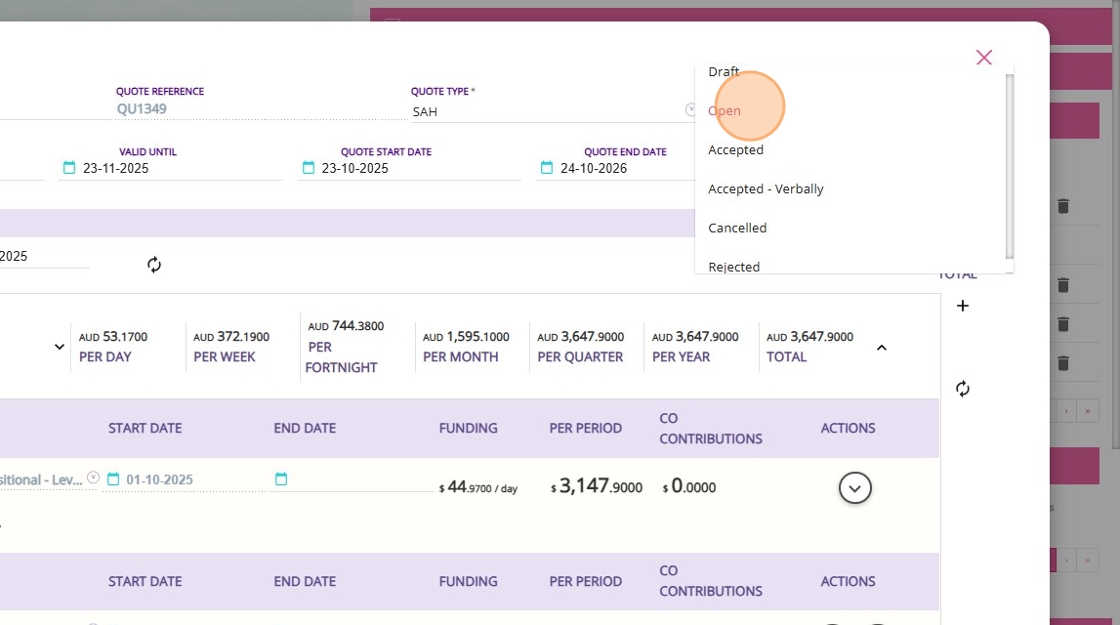Click refresh icon beside 2025 date field
1120x625 pixels.
coord(154,265)
